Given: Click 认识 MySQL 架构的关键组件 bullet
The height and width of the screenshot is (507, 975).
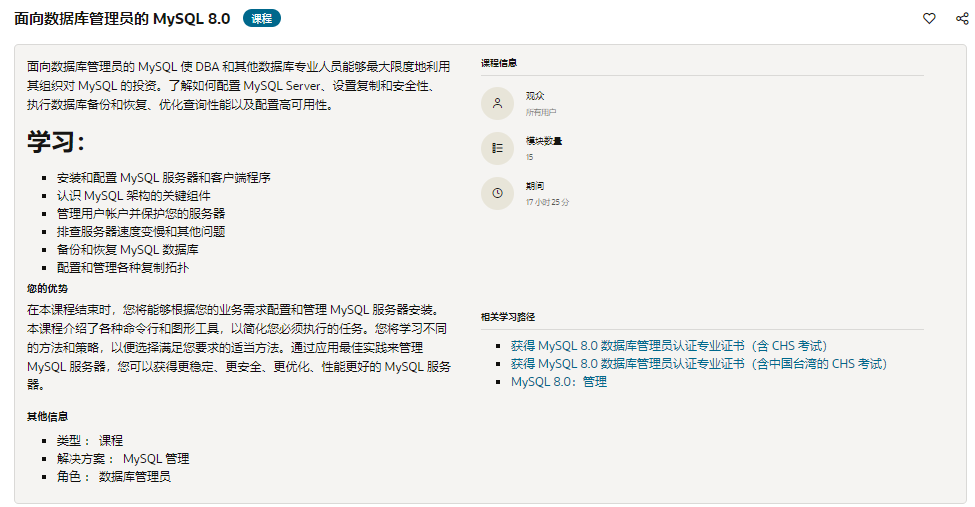Looking at the screenshot, I should [x=134, y=196].
